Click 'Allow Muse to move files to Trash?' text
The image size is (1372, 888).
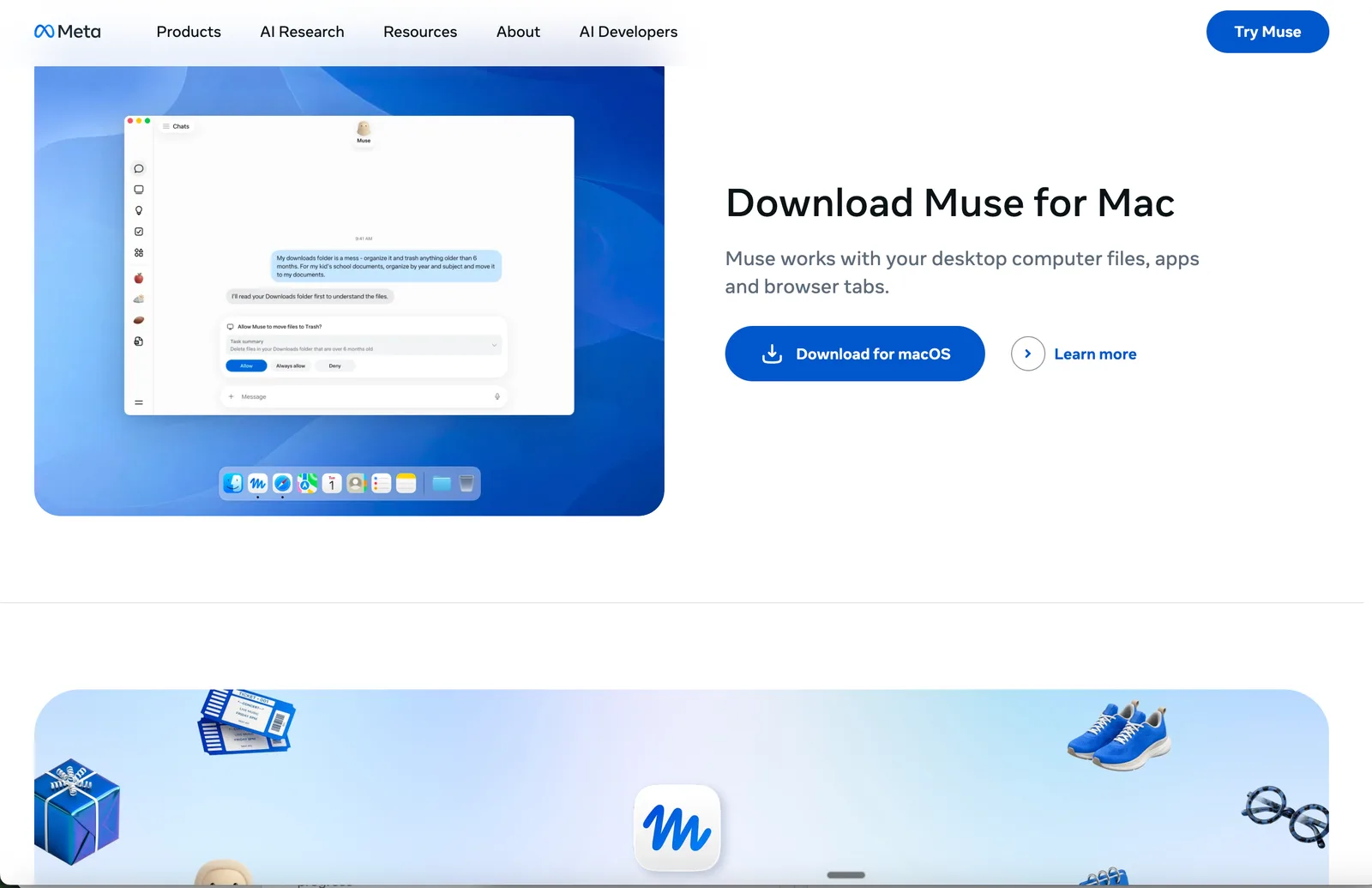click(x=280, y=327)
